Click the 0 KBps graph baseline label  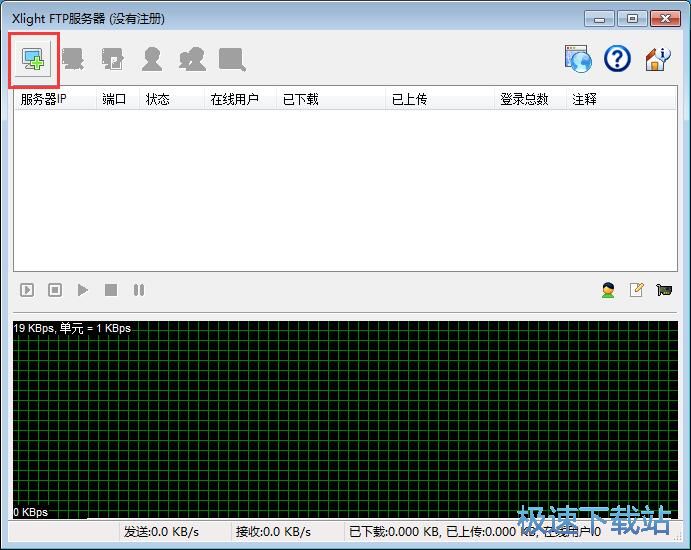[30, 512]
